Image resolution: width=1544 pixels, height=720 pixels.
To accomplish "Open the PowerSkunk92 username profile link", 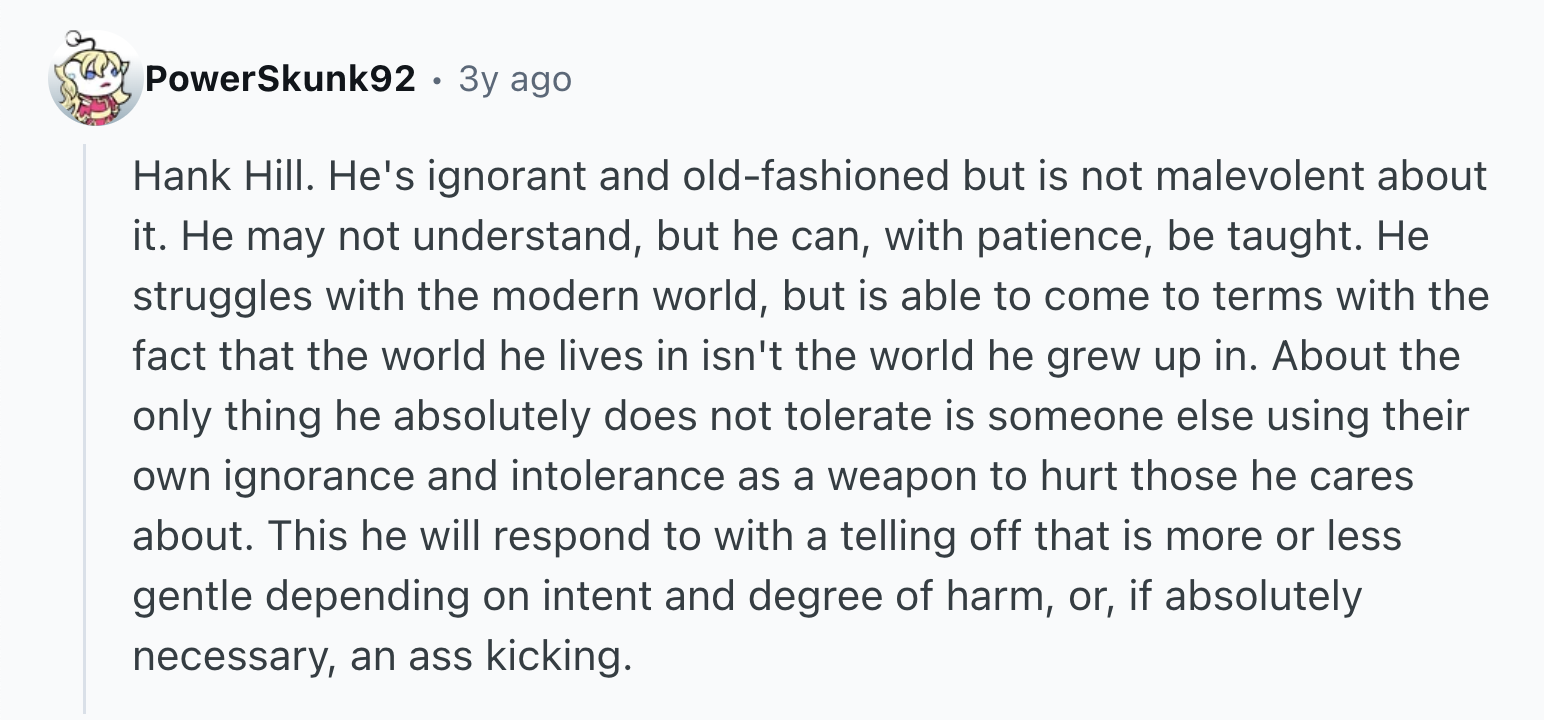I will click(280, 79).
